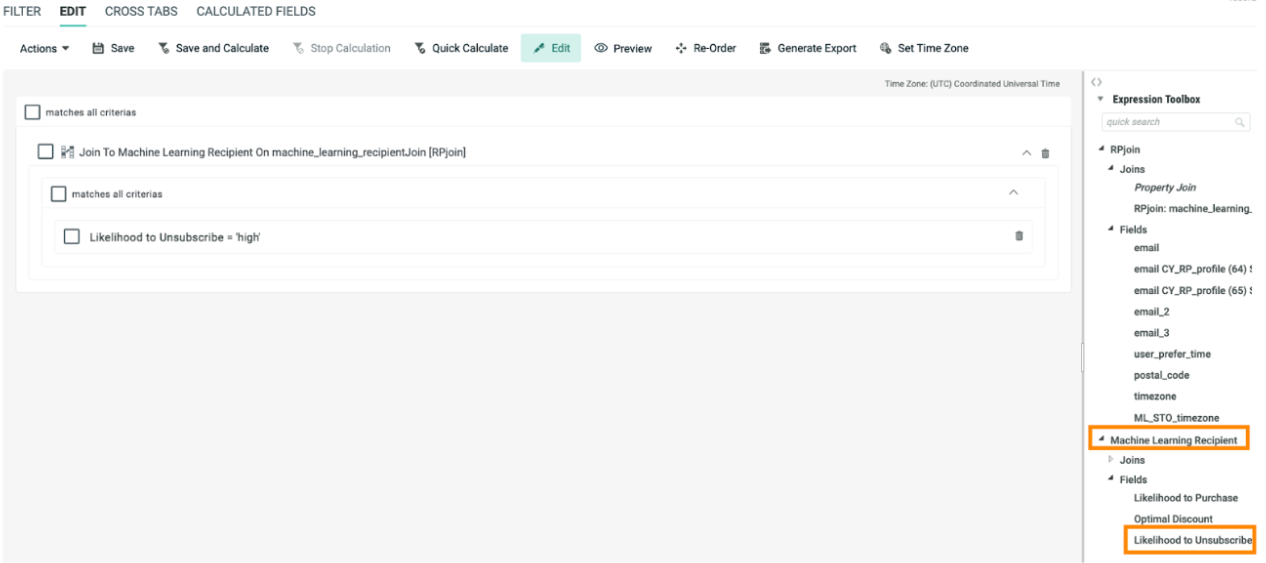The height and width of the screenshot is (563, 1266).
Task: Click the quick search input field
Action: click(1169, 122)
